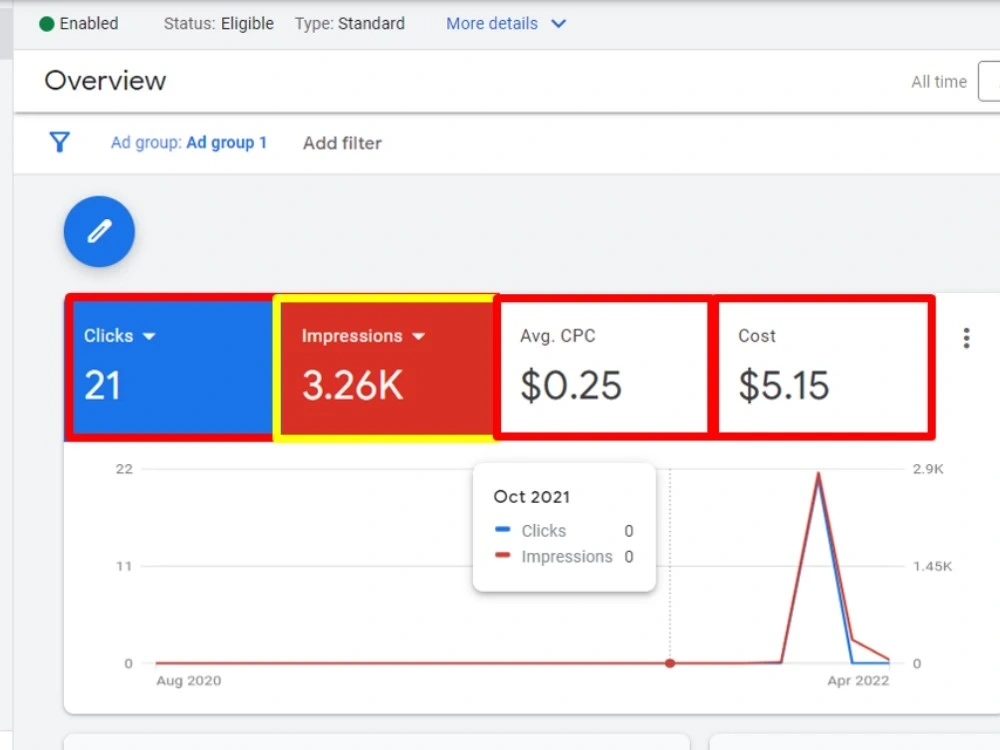
Task: Click the Type: Standard text
Action: point(349,24)
